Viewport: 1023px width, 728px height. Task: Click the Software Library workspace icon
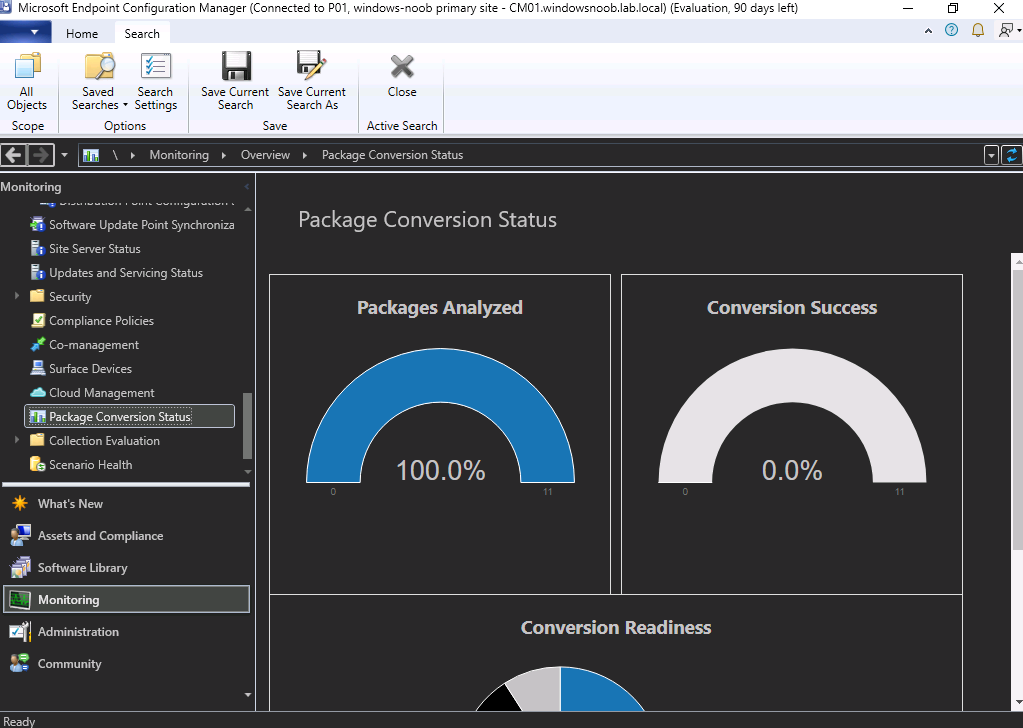click(20, 568)
